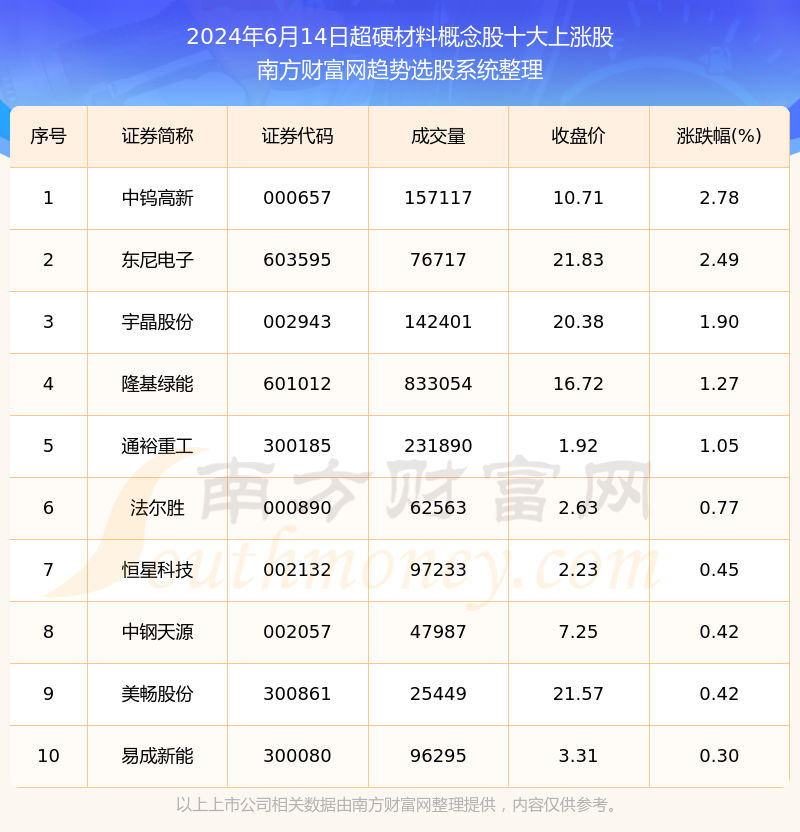Click stock code 002943
The image size is (800, 832).
[297, 322]
